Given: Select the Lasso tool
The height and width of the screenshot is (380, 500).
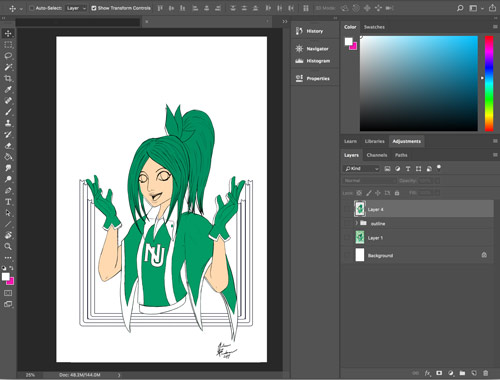Looking at the screenshot, I should point(8,56).
